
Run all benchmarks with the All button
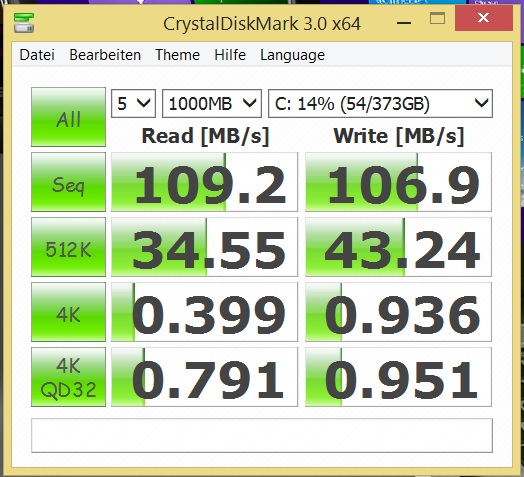point(69,117)
